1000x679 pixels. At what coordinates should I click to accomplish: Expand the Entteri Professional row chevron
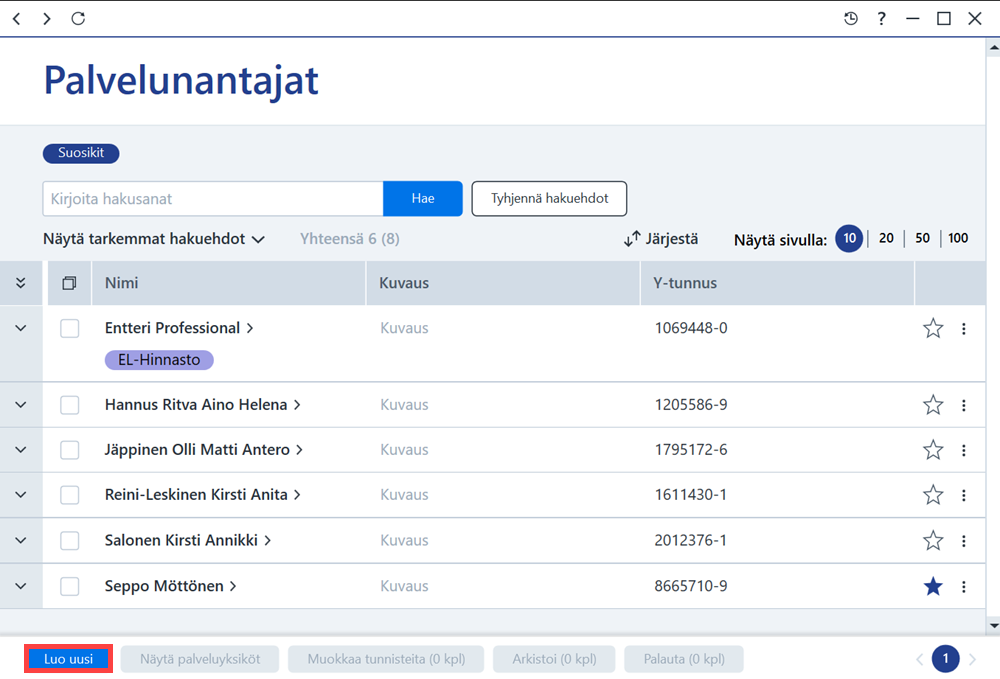(20, 328)
